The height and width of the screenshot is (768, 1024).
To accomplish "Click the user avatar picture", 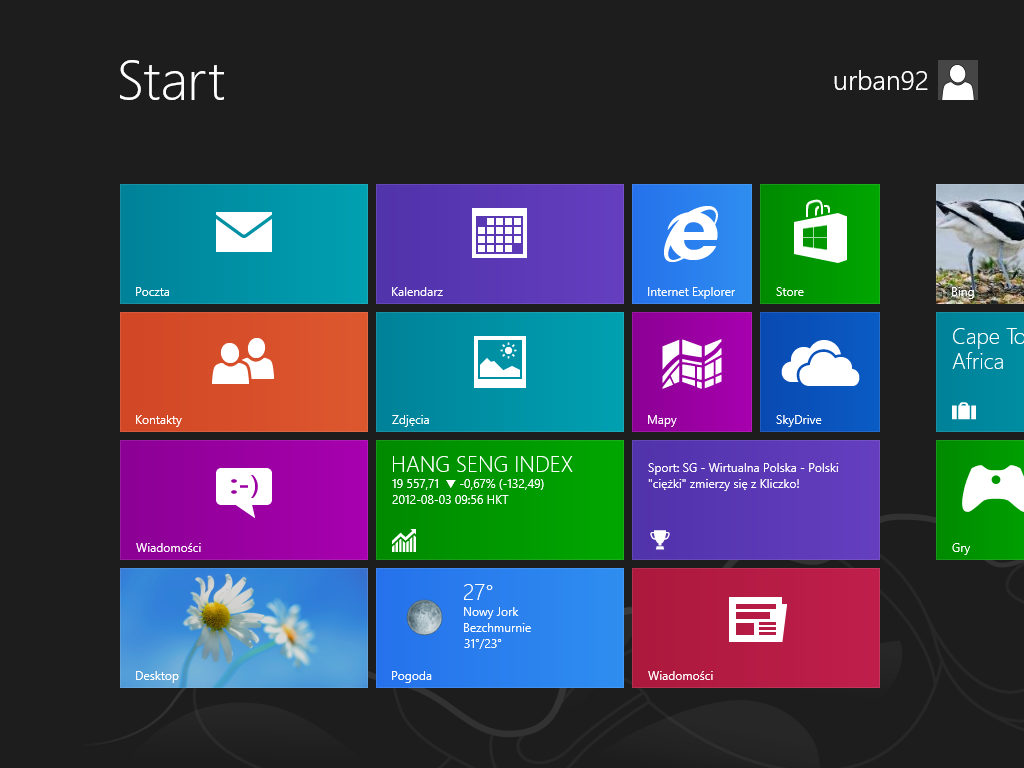I will pos(957,81).
